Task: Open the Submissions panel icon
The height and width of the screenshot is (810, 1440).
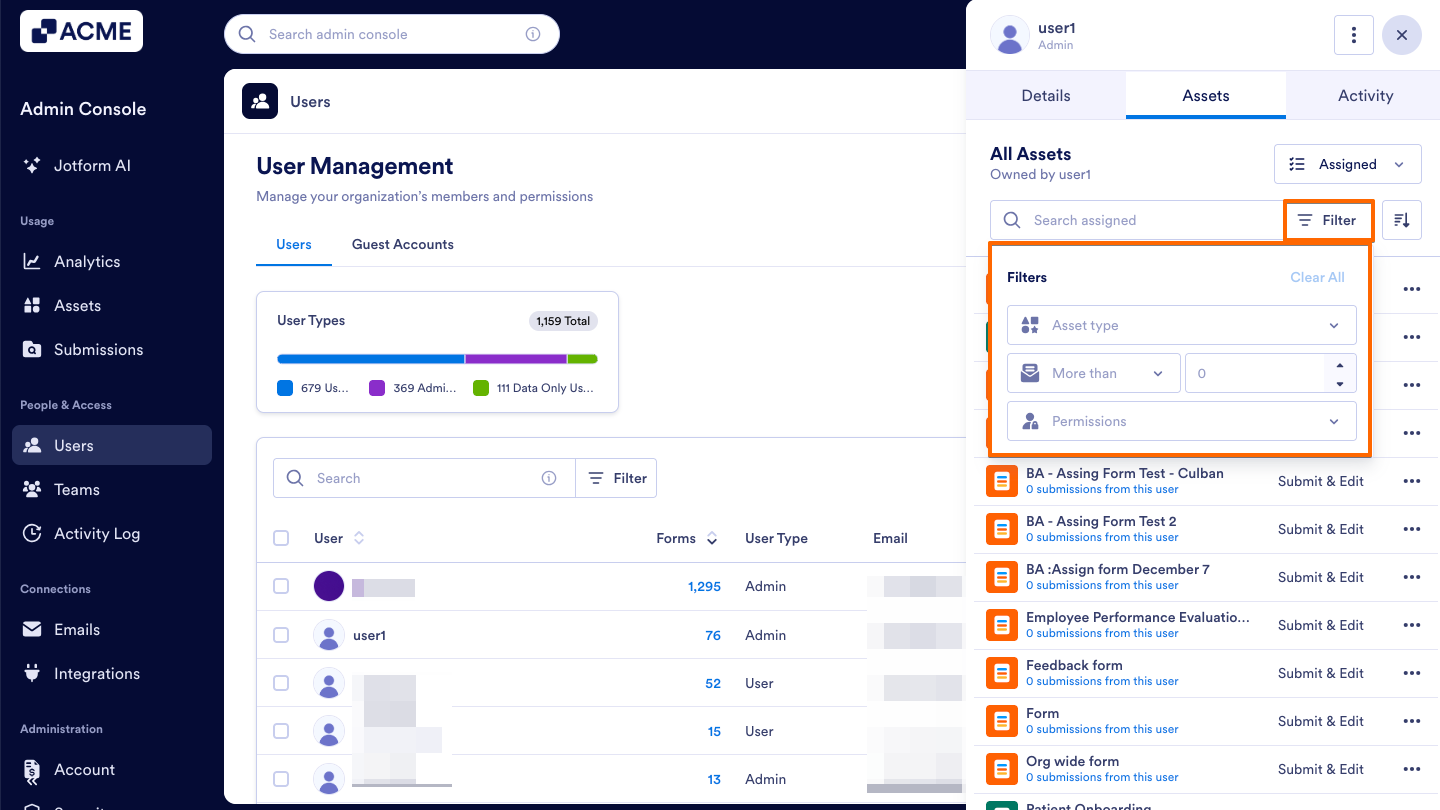Action: coord(31,349)
